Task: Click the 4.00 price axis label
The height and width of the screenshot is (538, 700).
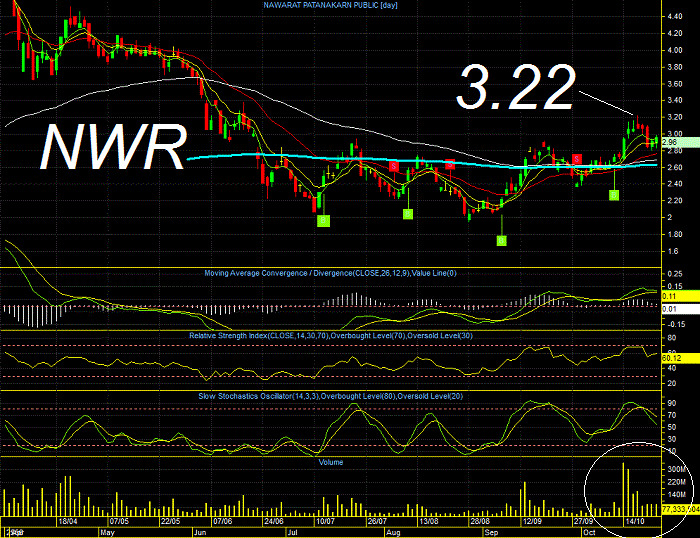Action: [675, 50]
